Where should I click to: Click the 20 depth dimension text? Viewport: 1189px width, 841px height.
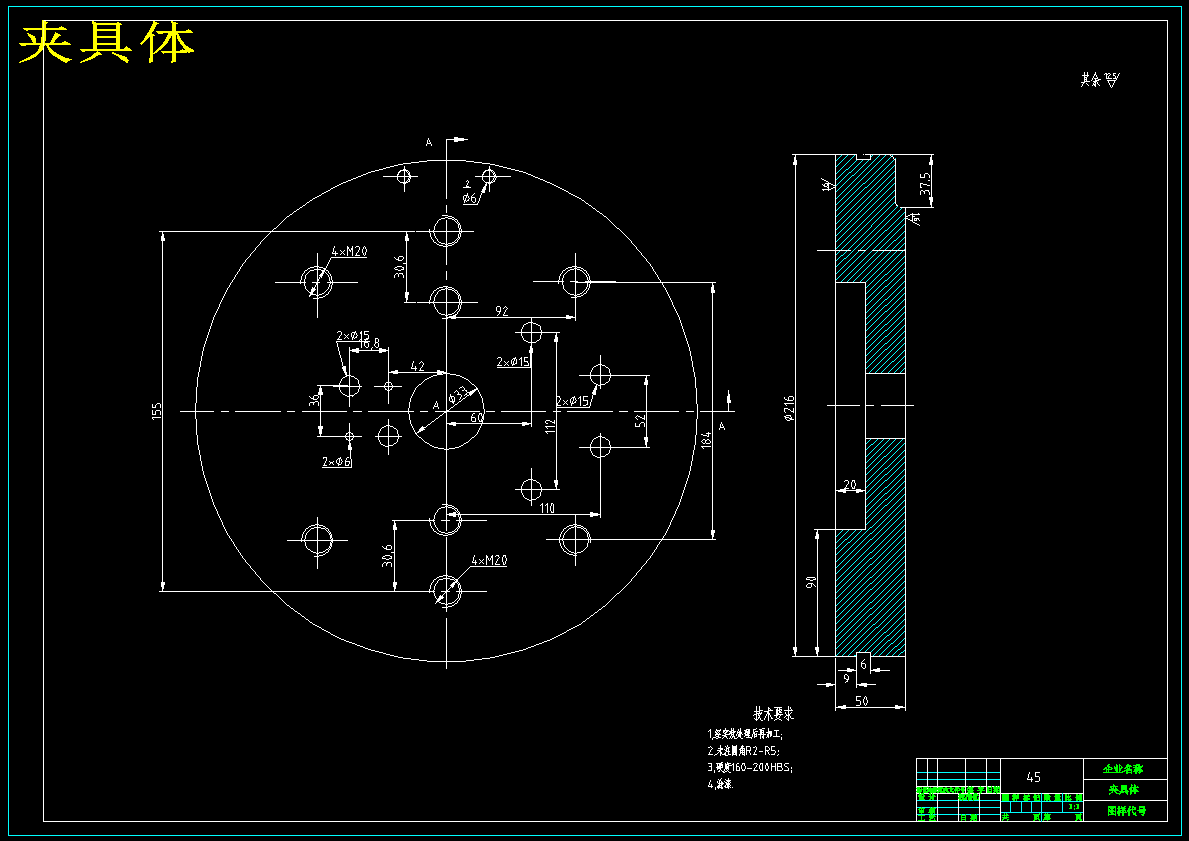coord(849,485)
